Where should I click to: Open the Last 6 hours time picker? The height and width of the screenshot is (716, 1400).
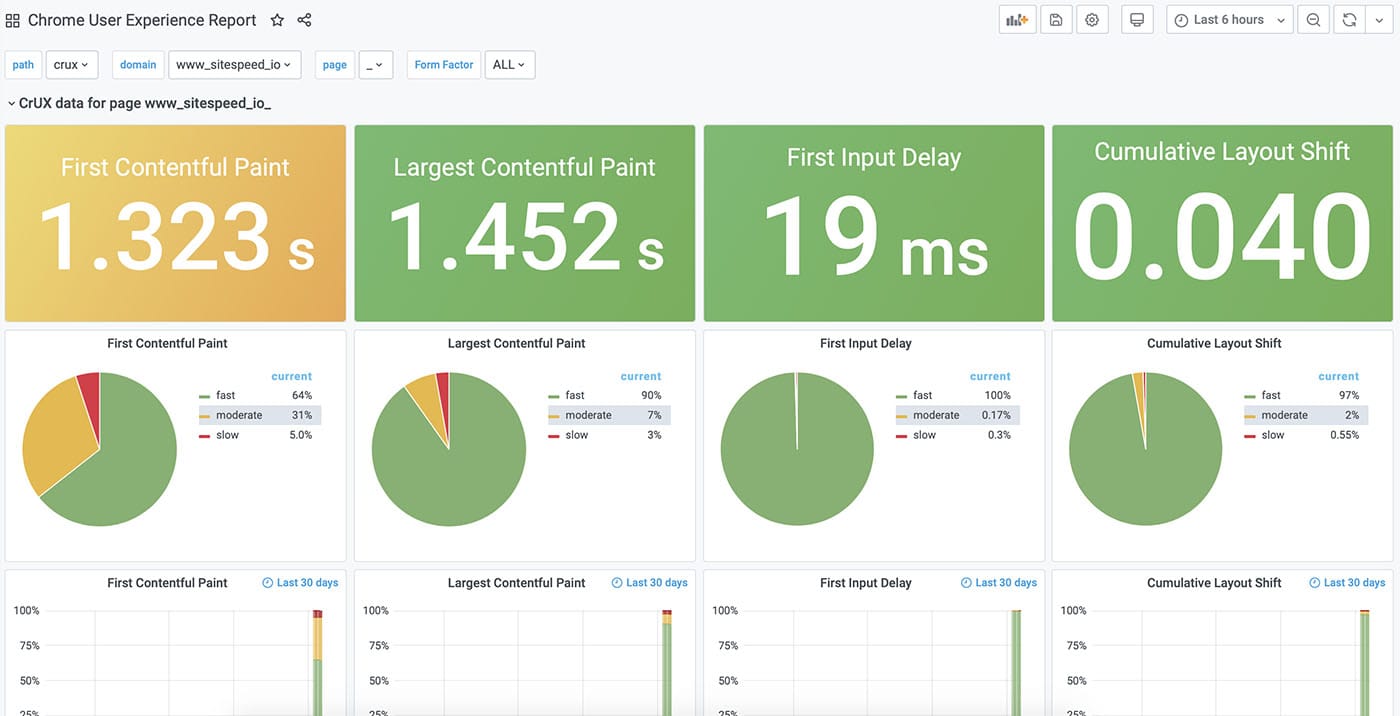(x=1229, y=20)
